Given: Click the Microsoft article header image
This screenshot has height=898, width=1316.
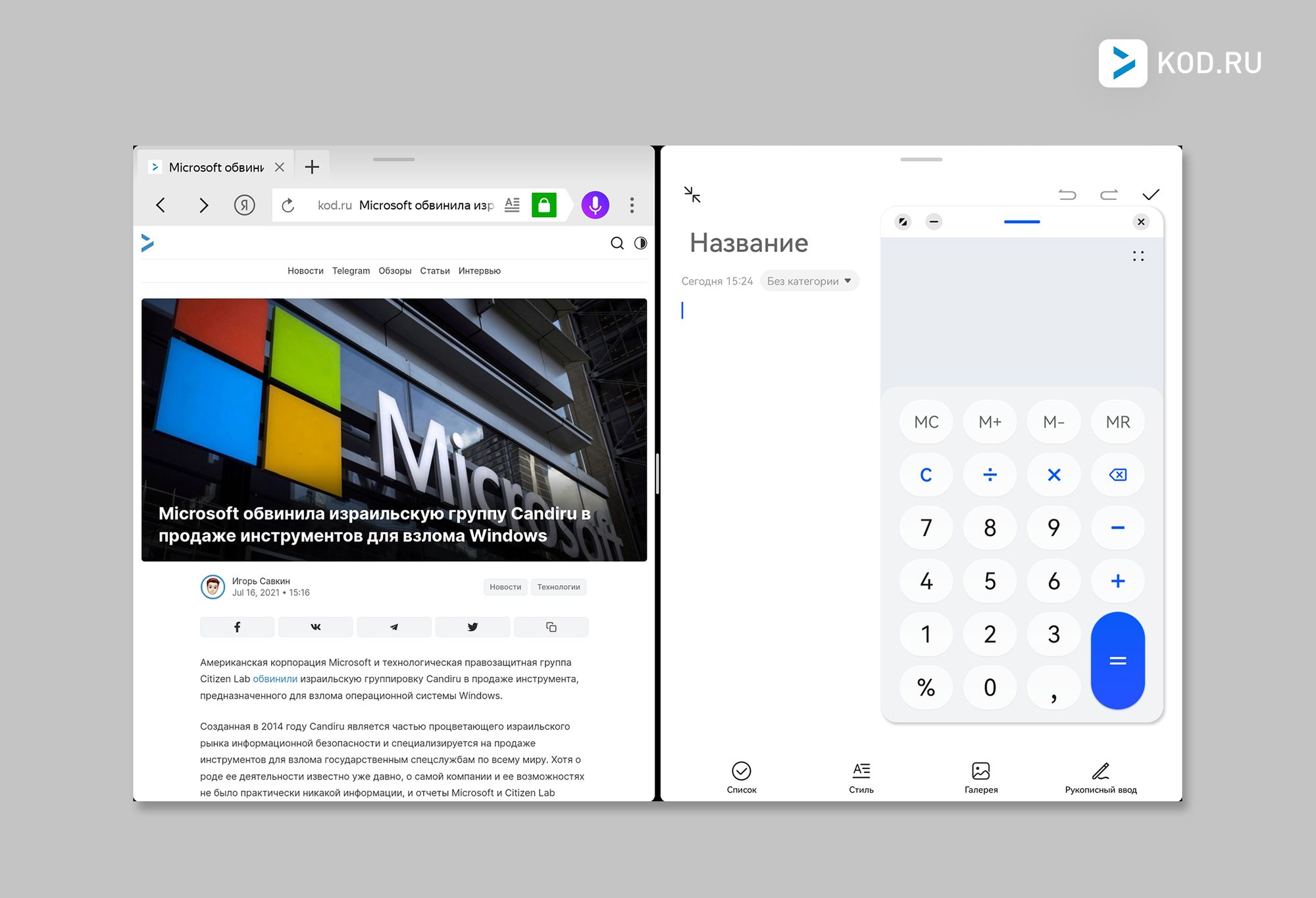Looking at the screenshot, I should point(394,430).
